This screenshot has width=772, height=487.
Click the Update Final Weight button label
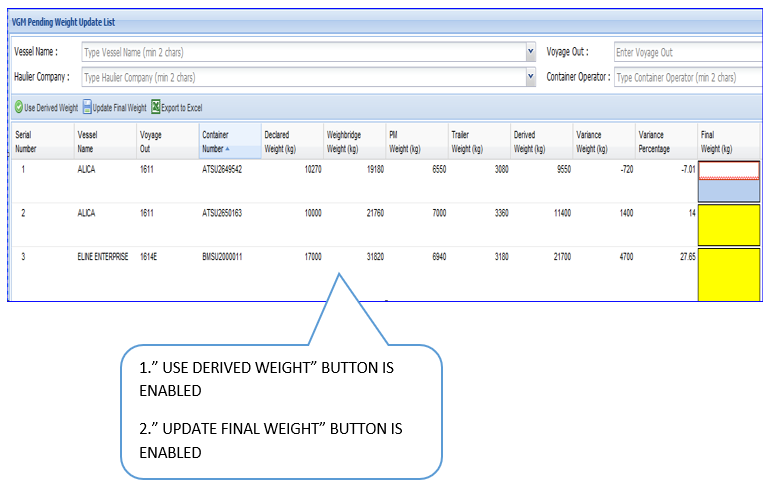[120, 108]
